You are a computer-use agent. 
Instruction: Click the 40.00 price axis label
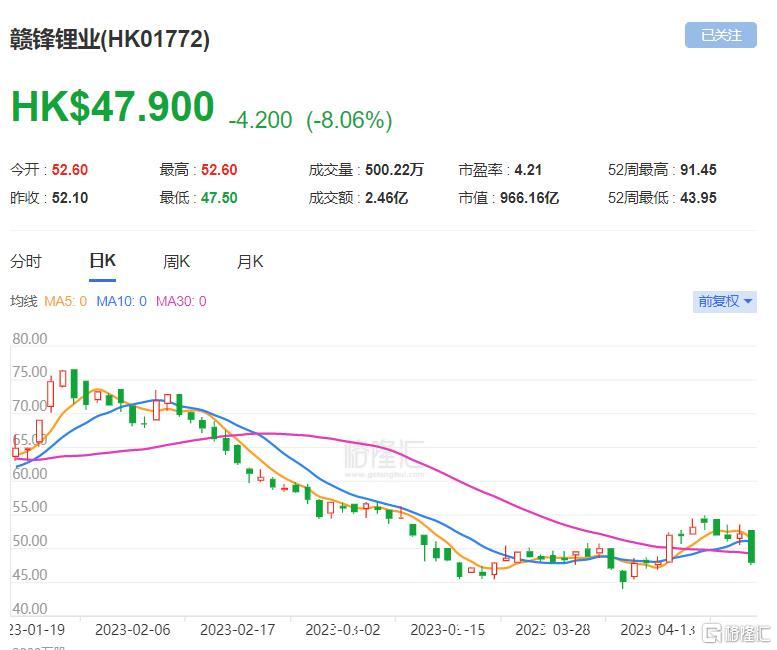pyautogui.click(x=30, y=608)
